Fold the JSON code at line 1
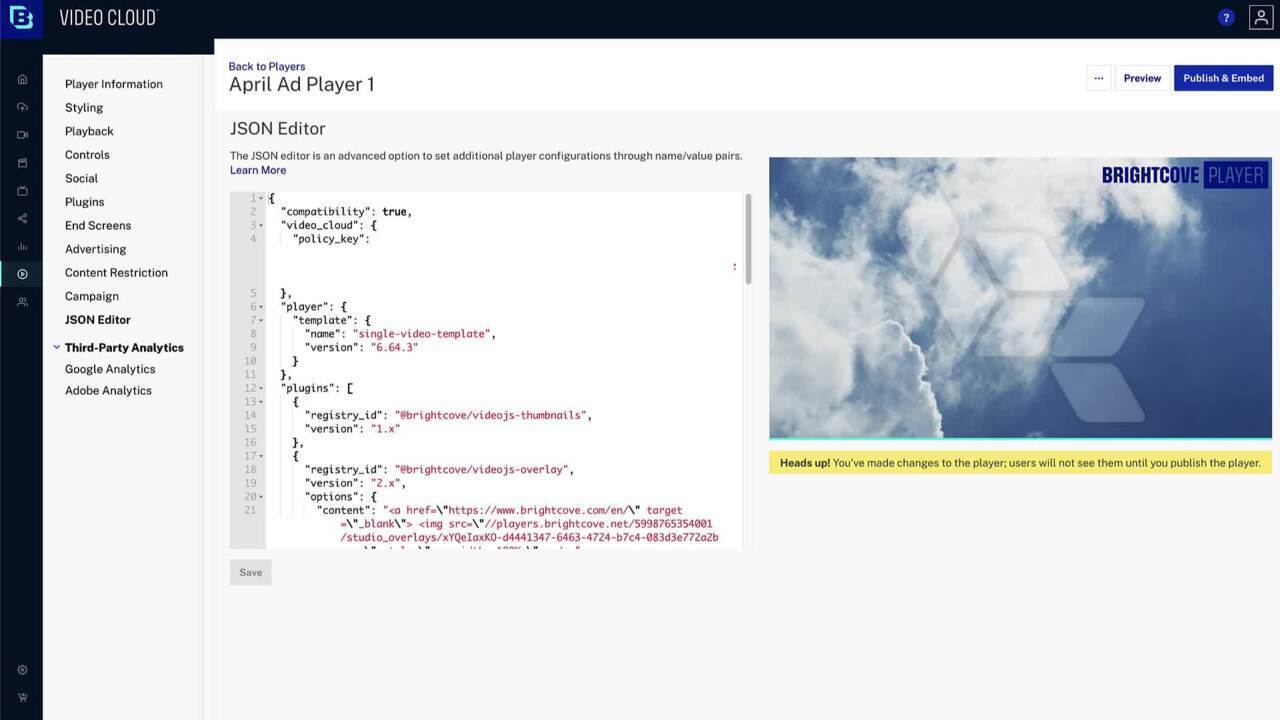This screenshot has width=1280, height=720. click(261, 198)
